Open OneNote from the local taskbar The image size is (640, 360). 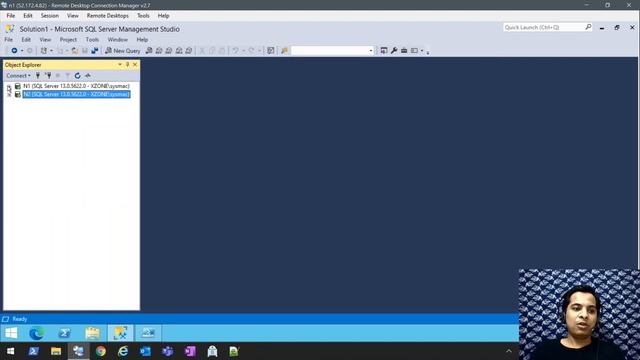[x=190, y=351]
